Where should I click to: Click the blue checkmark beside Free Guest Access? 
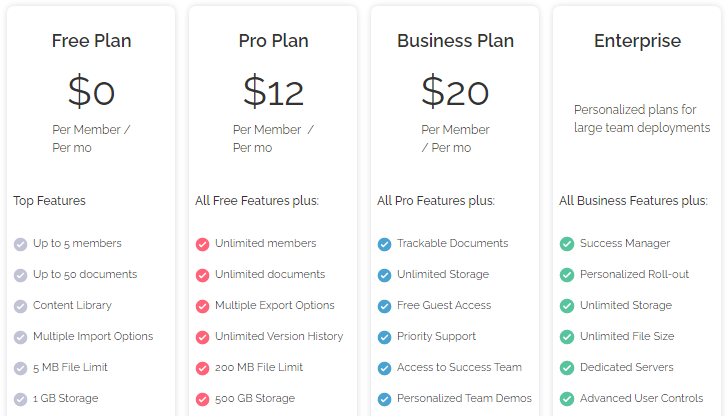[x=384, y=306]
